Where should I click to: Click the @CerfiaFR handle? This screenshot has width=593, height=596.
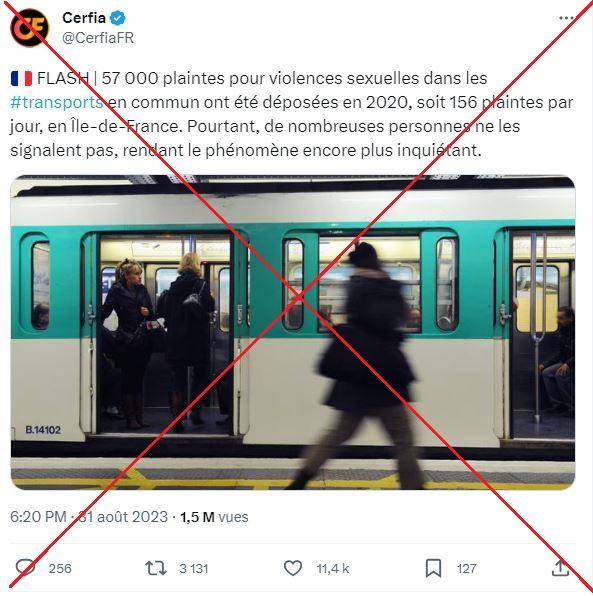click(98, 38)
